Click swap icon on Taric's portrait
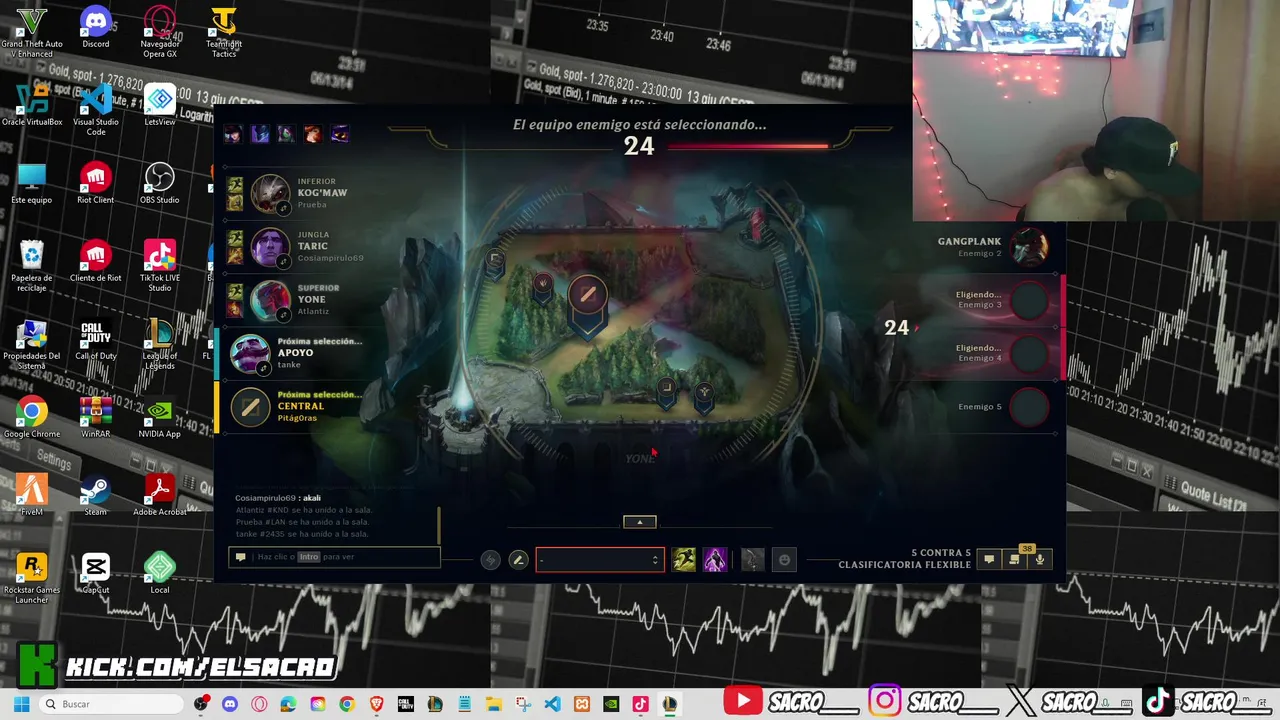Screen dimensions: 1280x720 click(x=284, y=261)
